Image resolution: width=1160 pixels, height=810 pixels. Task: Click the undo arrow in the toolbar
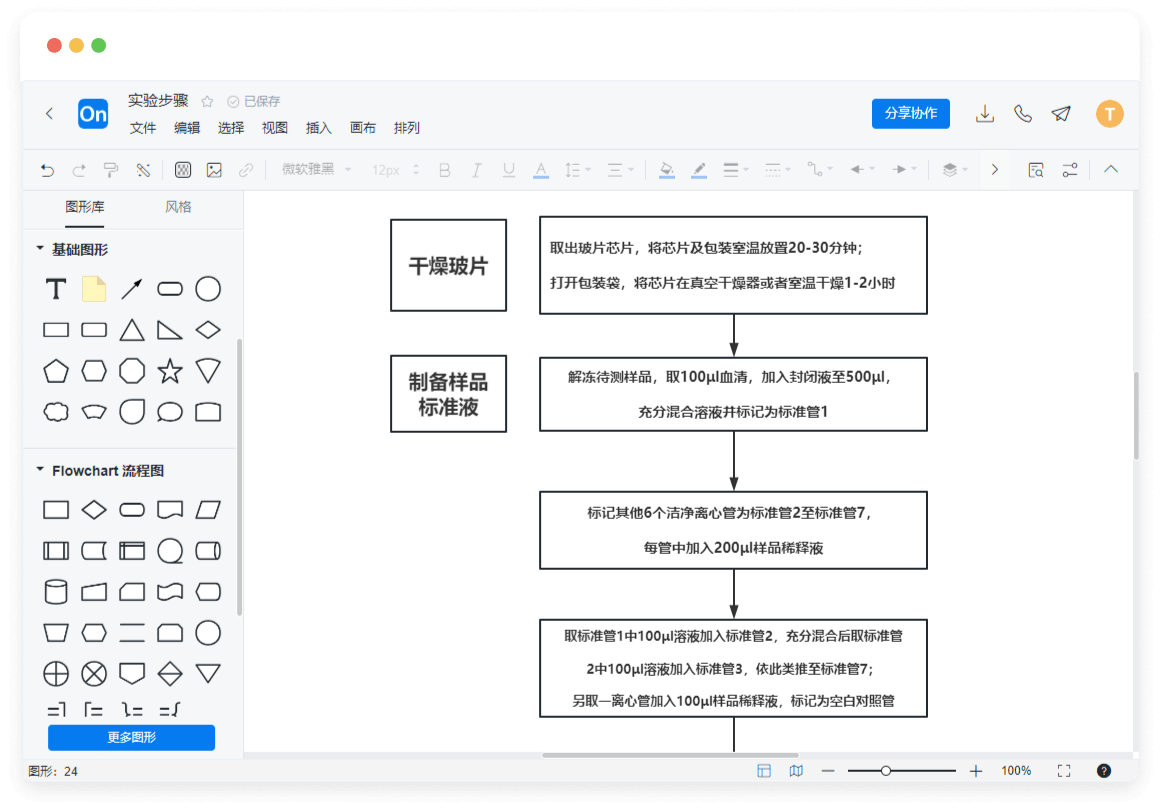coord(47,170)
